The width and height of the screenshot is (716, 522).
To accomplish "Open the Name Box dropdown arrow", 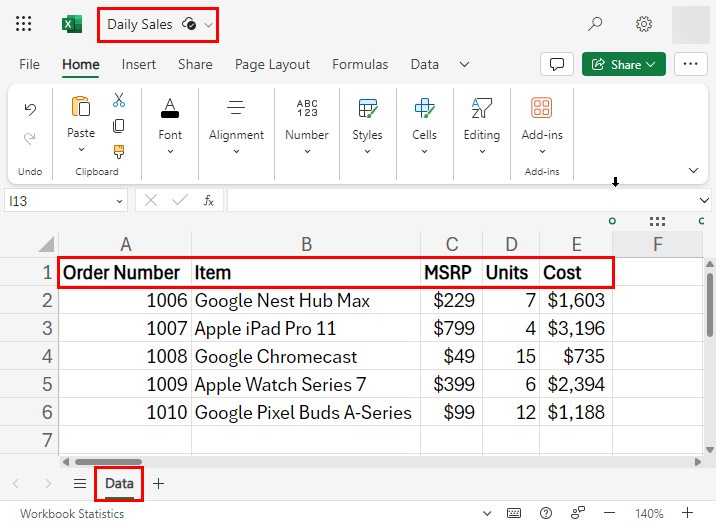I will (119, 201).
